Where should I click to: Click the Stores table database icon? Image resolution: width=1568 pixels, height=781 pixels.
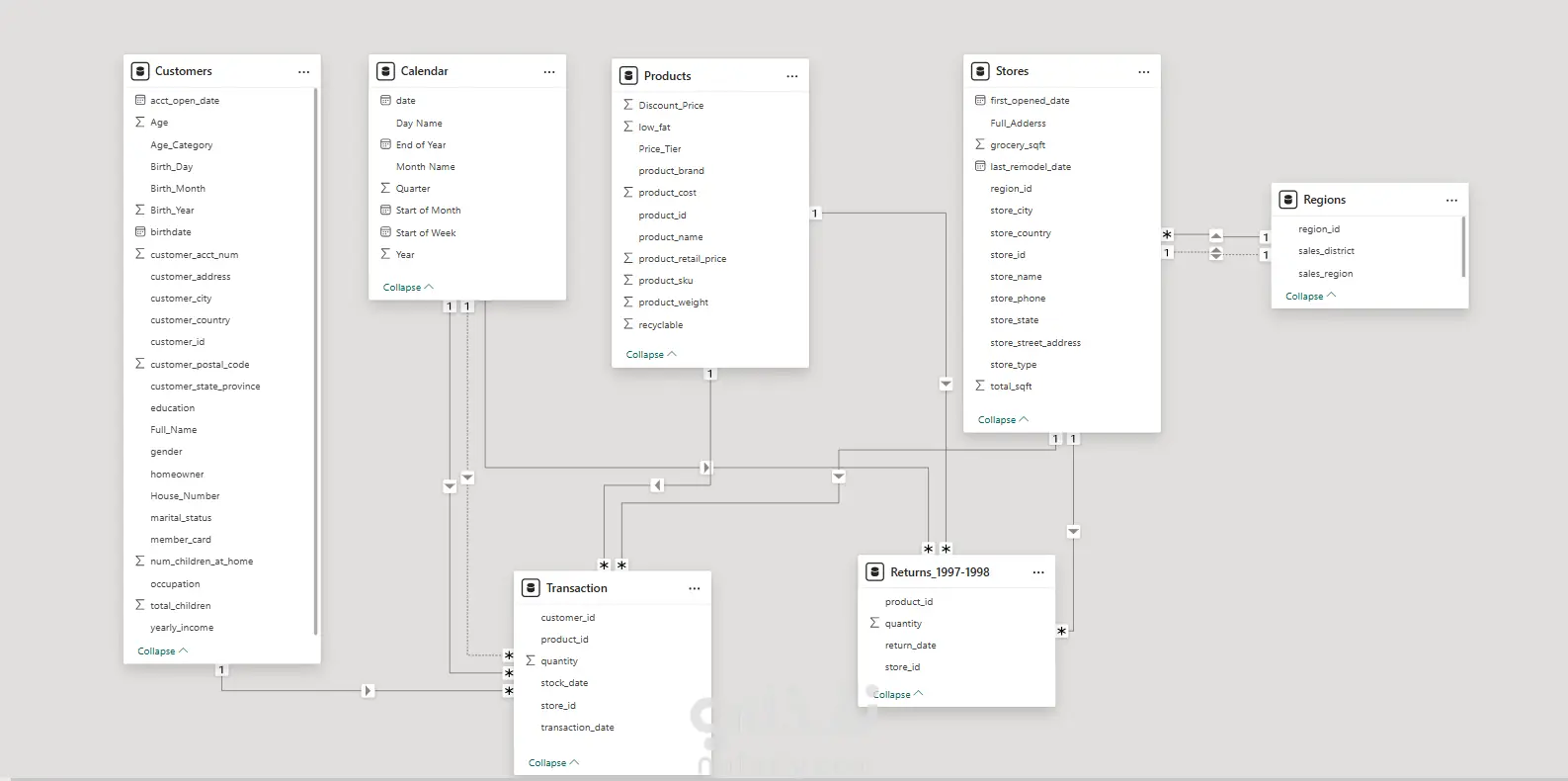pyautogui.click(x=980, y=71)
